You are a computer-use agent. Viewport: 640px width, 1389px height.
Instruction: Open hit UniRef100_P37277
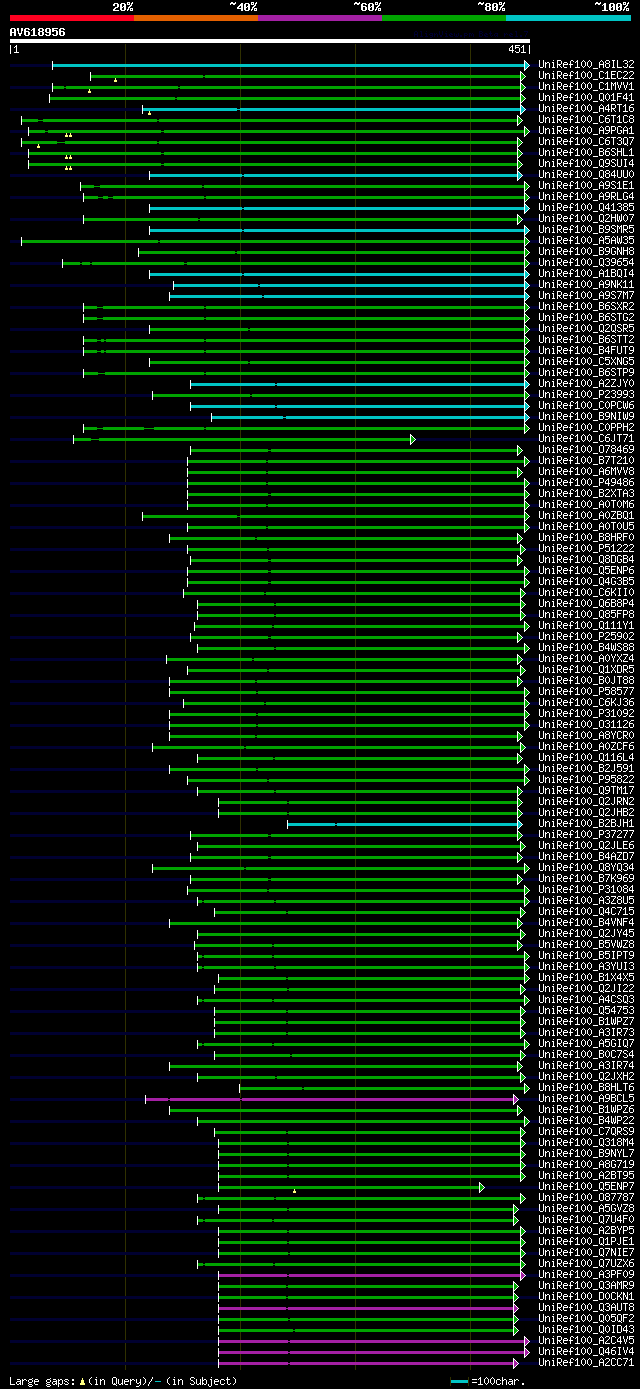coord(586,835)
